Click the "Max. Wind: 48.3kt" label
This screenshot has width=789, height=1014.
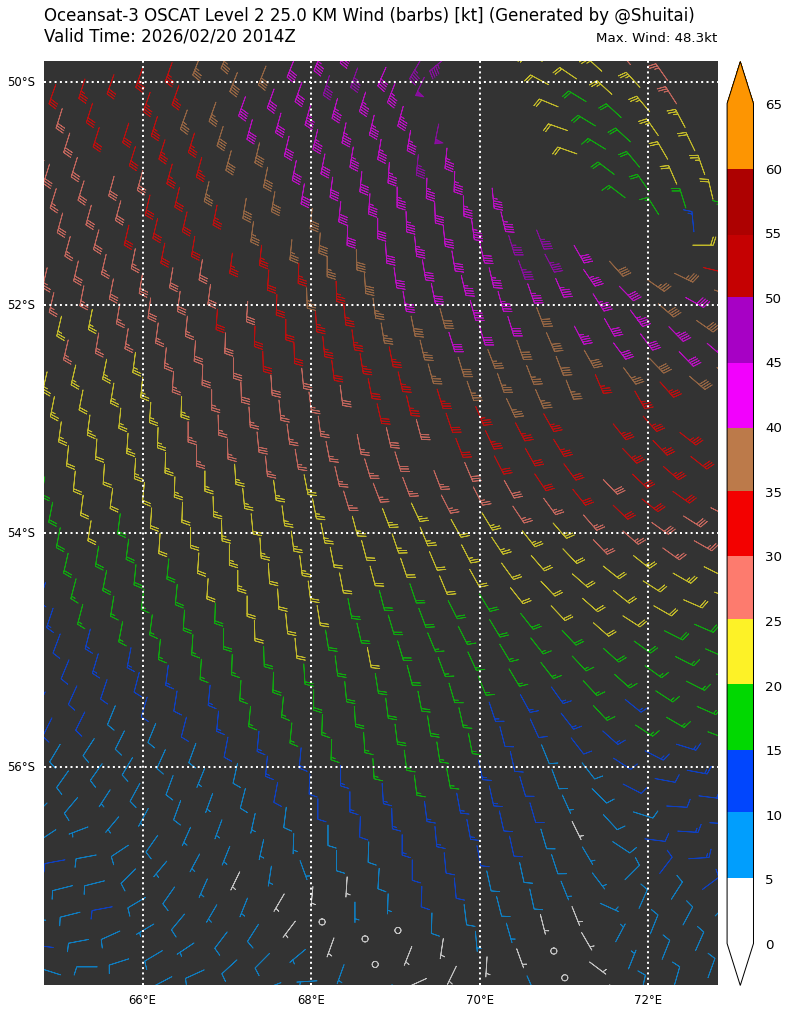pyautogui.click(x=656, y=38)
